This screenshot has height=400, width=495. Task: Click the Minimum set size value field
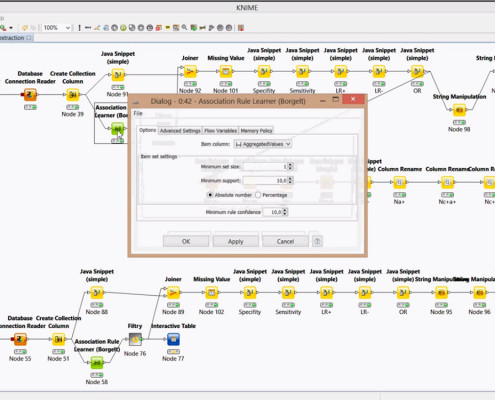tap(265, 166)
